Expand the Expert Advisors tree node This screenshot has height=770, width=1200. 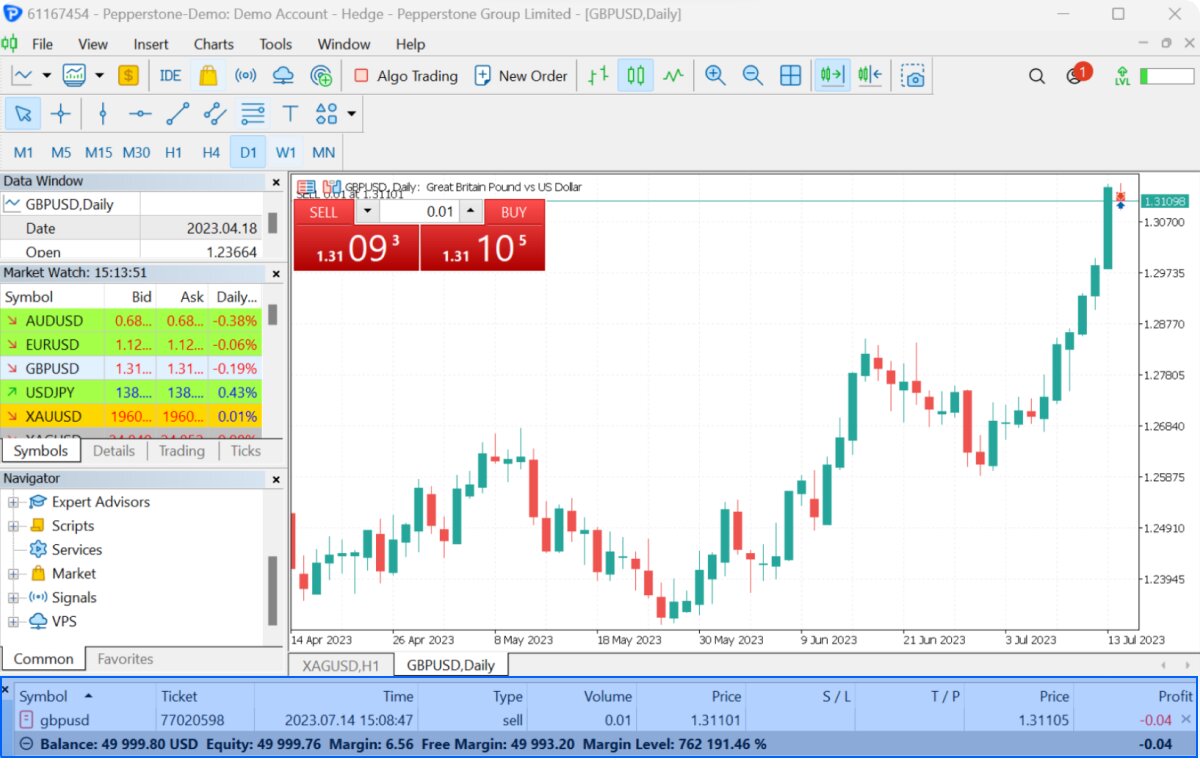14,502
